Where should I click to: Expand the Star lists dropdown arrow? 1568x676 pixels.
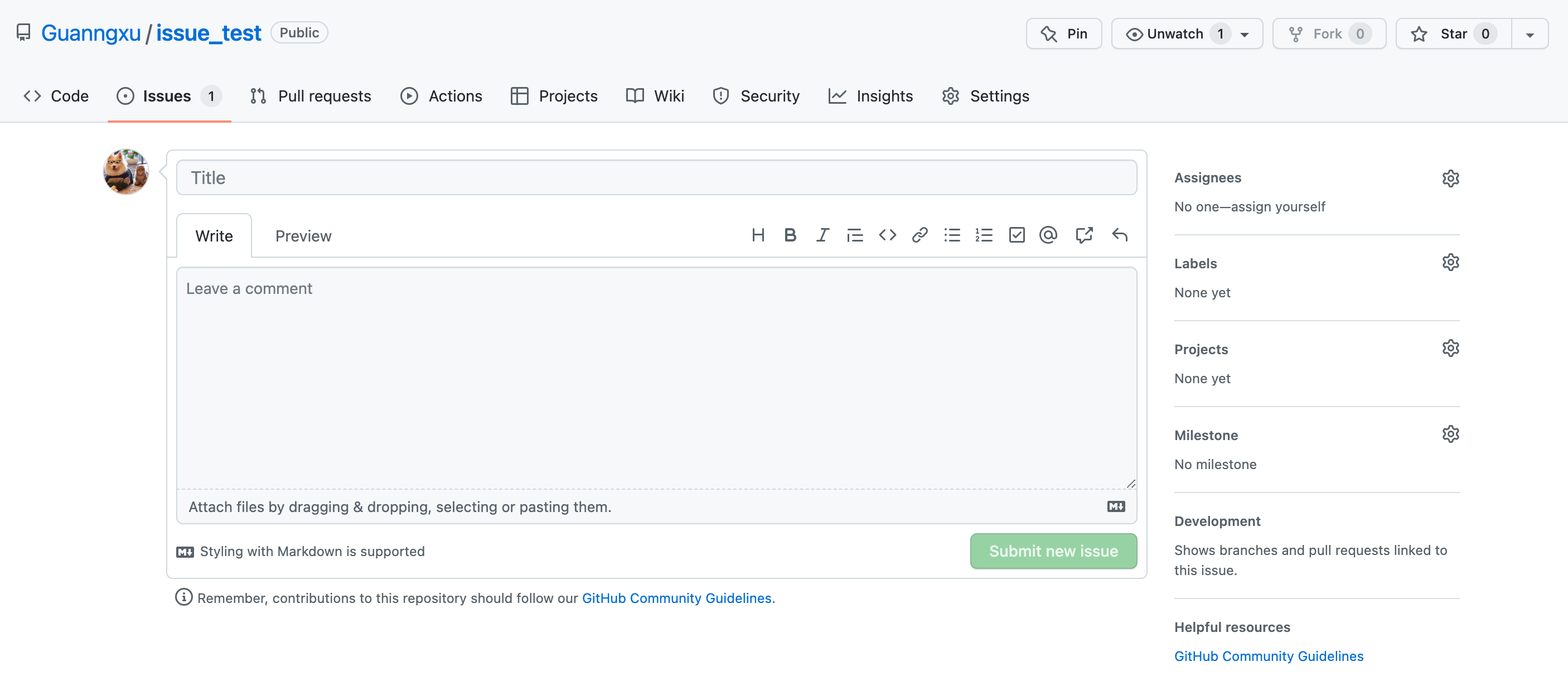pos(1530,34)
